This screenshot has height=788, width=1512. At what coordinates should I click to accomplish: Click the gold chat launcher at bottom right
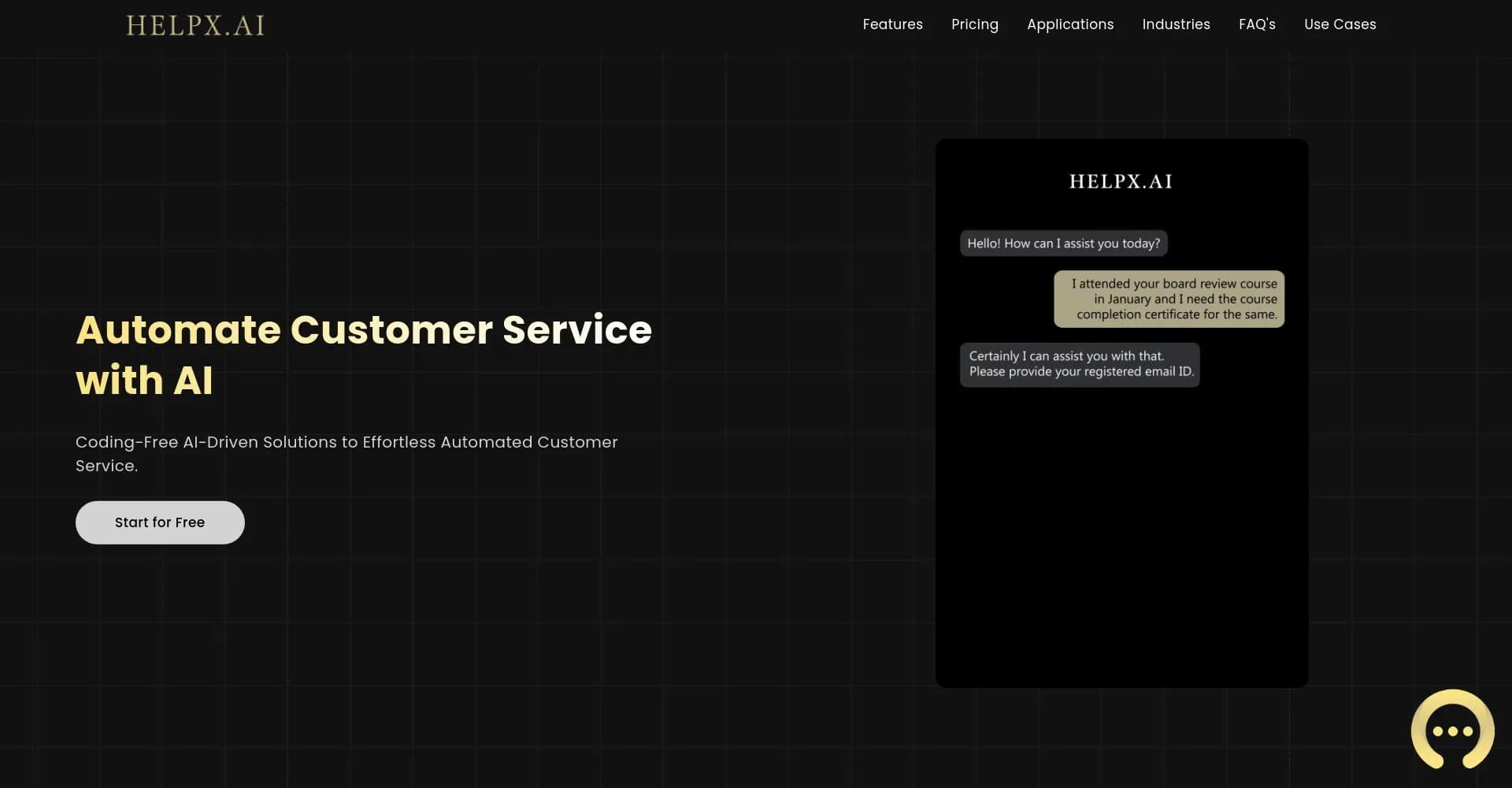[x=1452, y=731]
